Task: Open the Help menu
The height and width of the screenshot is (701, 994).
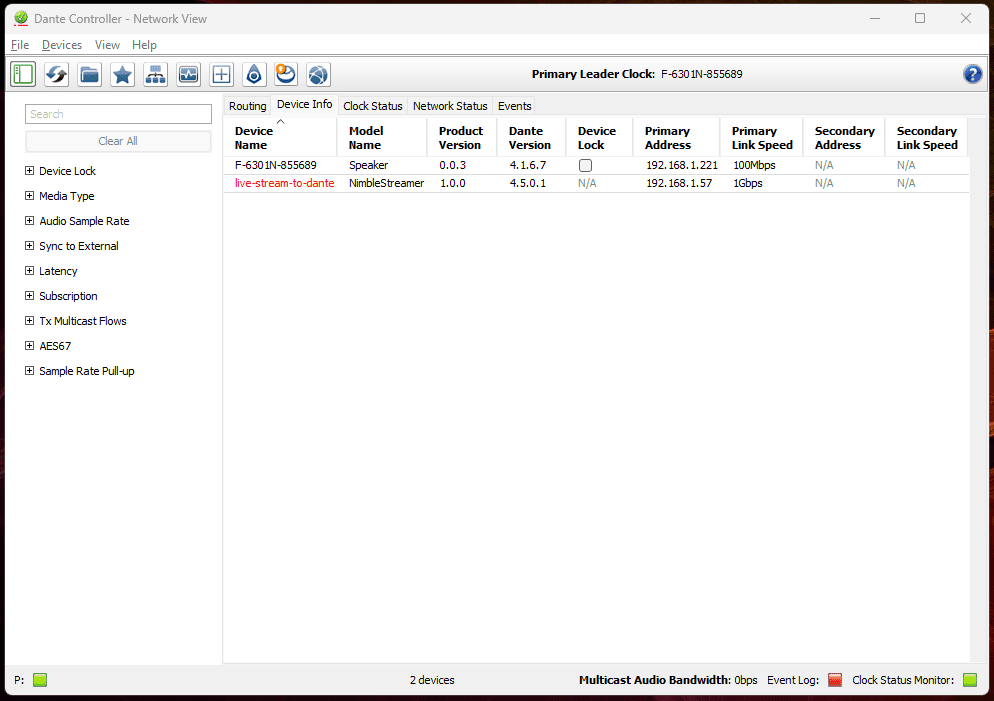Action: pos(144,45)
